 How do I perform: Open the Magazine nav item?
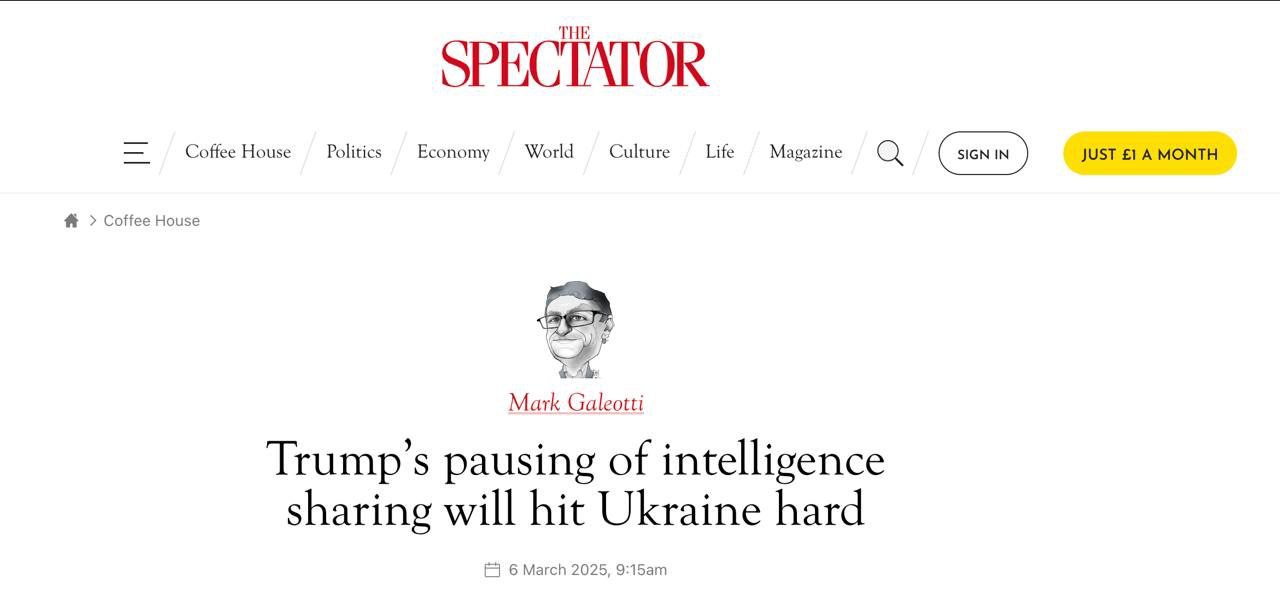805,152
